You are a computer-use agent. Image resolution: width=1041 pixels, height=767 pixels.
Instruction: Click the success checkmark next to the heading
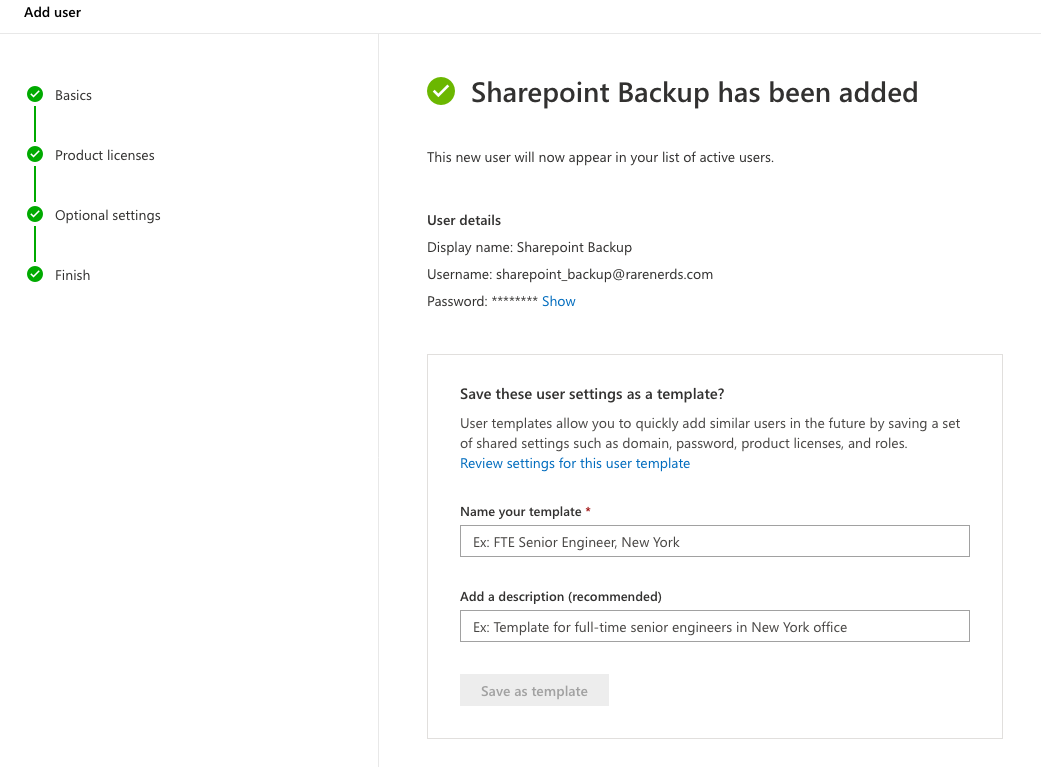441,91
